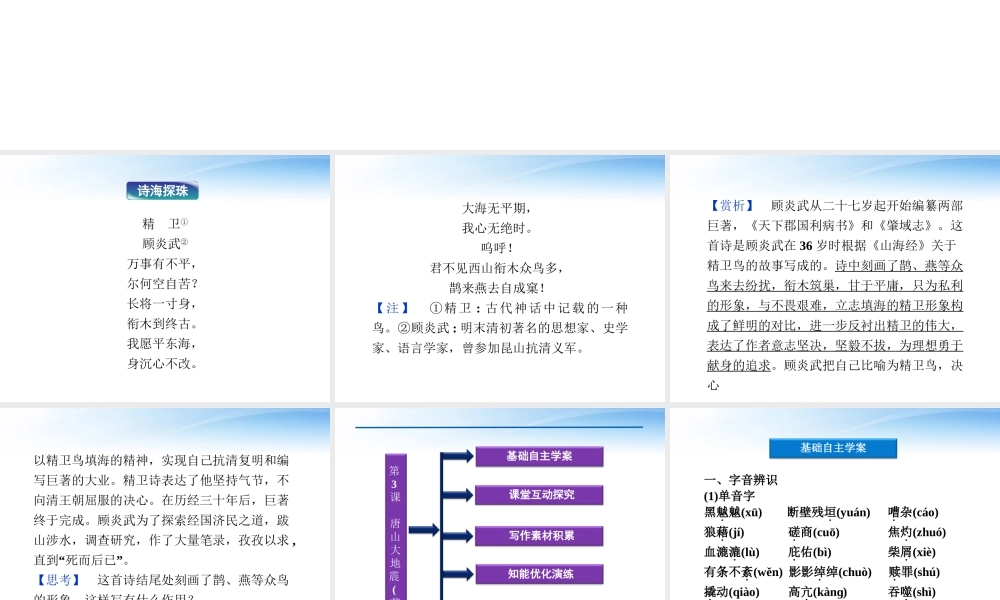Click the arrow pointing to 知能优化演练

click(458, 574)
